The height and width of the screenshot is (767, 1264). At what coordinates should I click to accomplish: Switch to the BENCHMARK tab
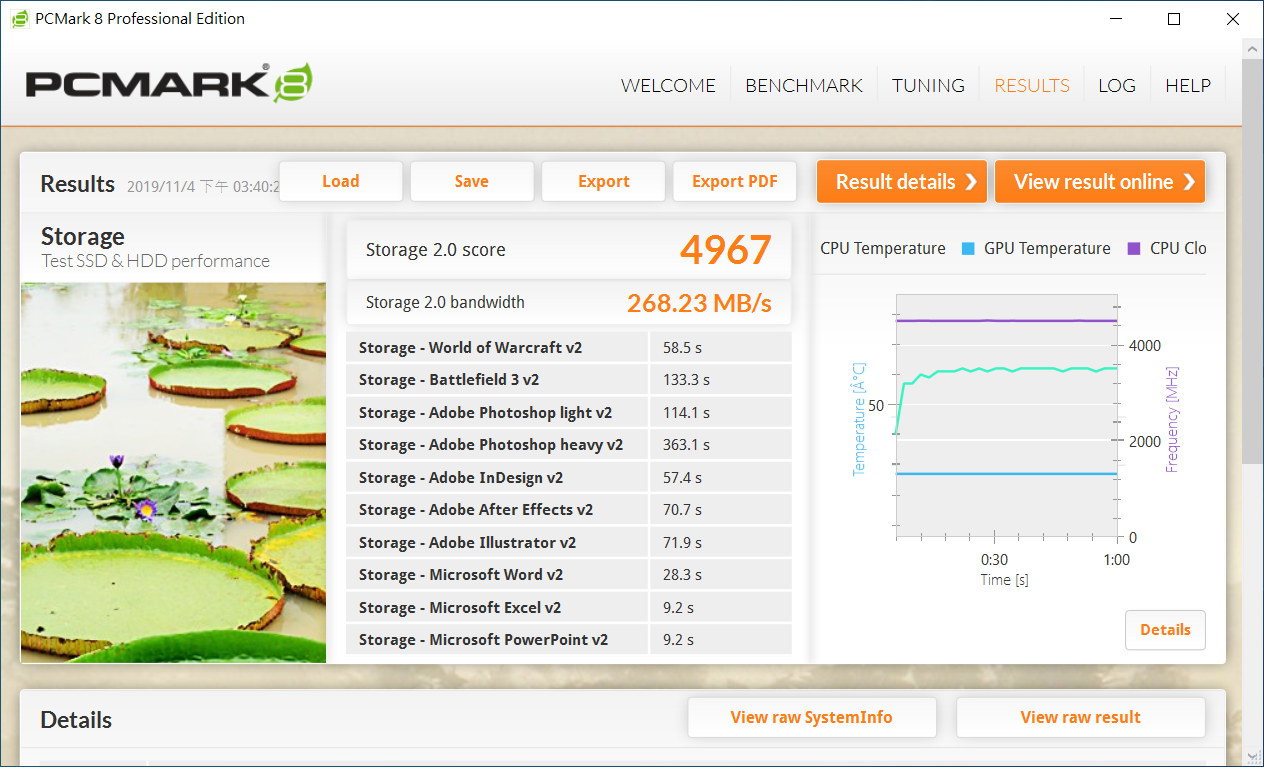tap(804, 86)
